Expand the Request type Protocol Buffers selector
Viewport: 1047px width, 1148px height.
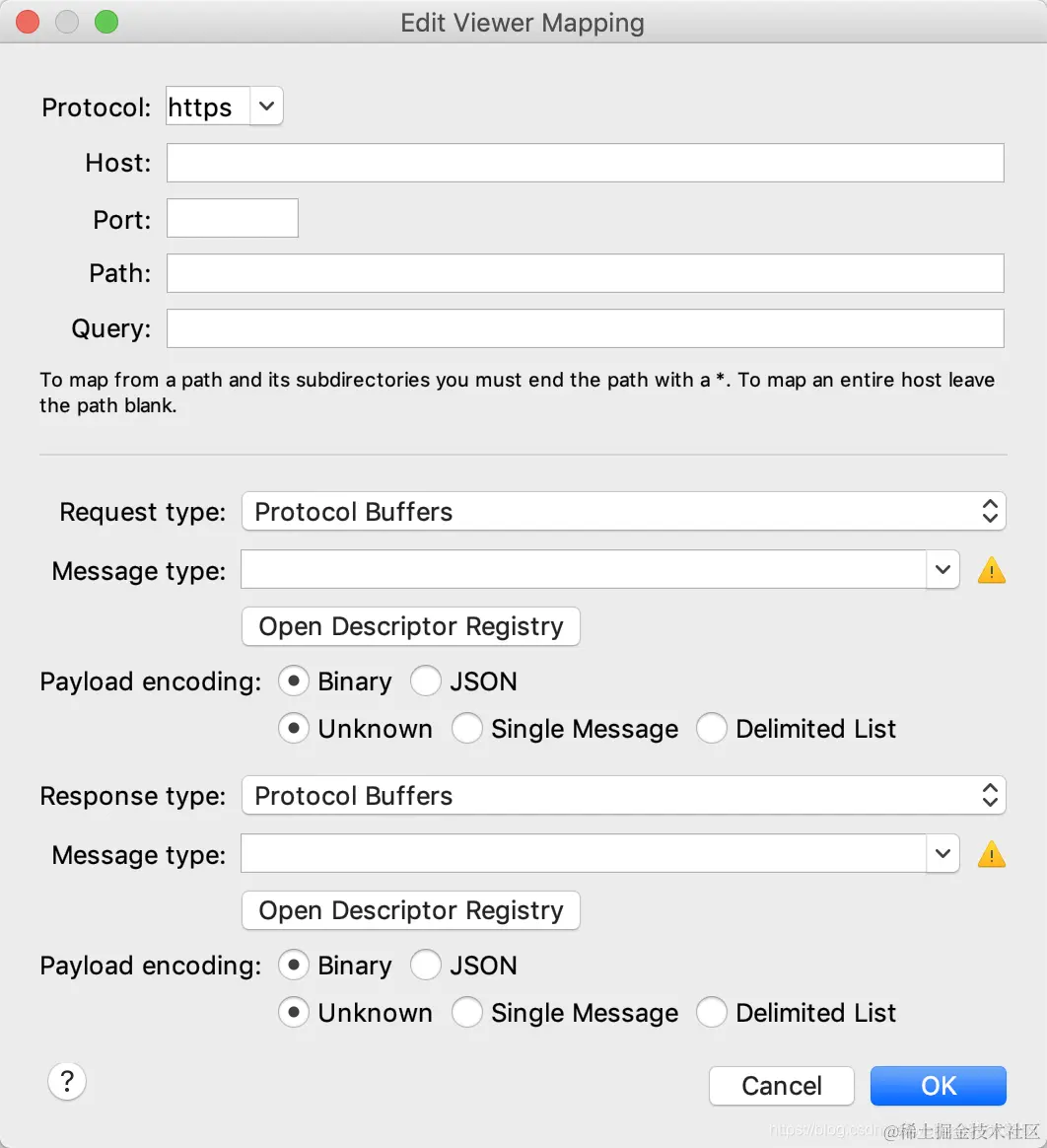(x=623, y=511)
